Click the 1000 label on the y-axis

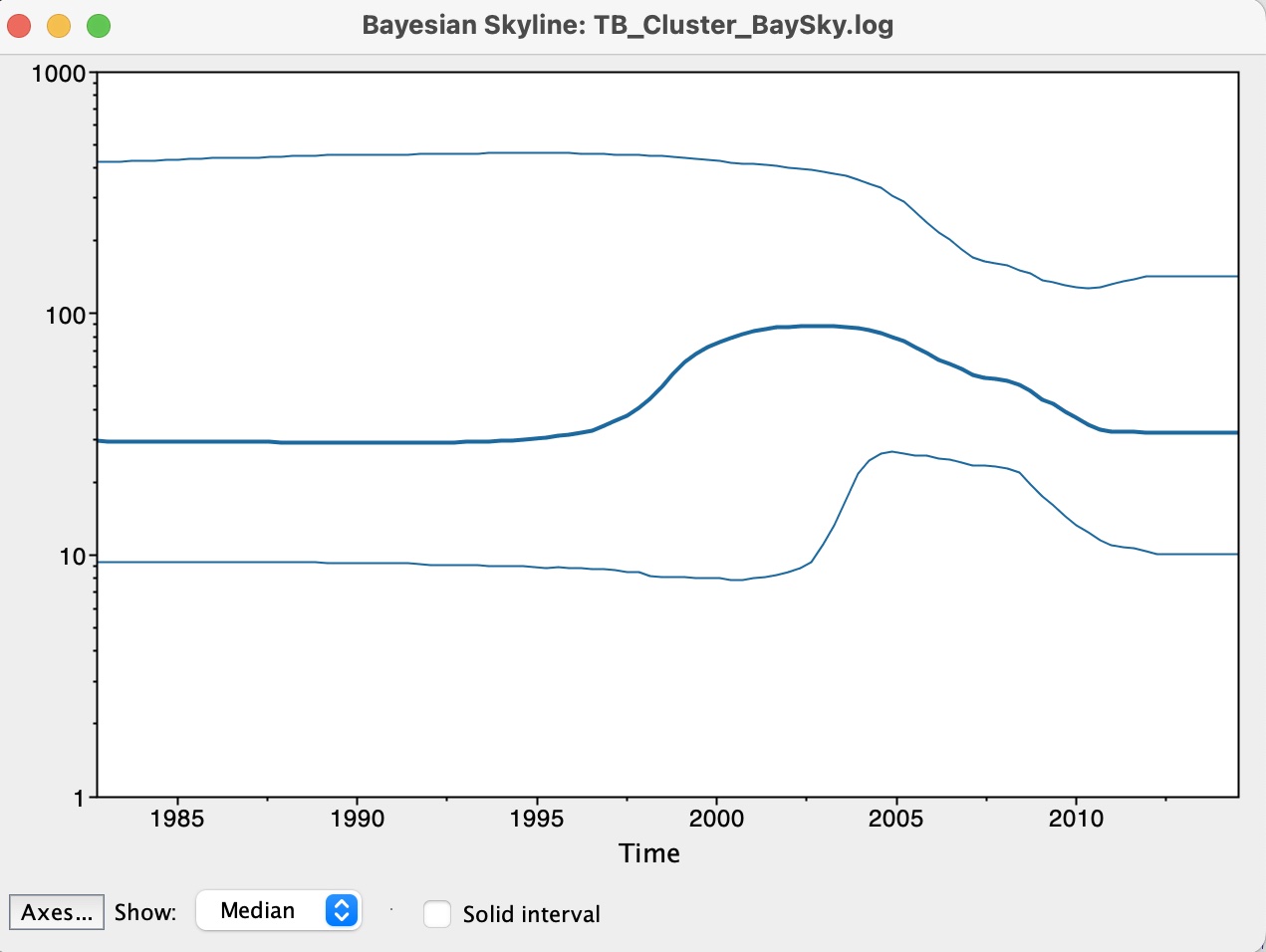tap(59, 74)
